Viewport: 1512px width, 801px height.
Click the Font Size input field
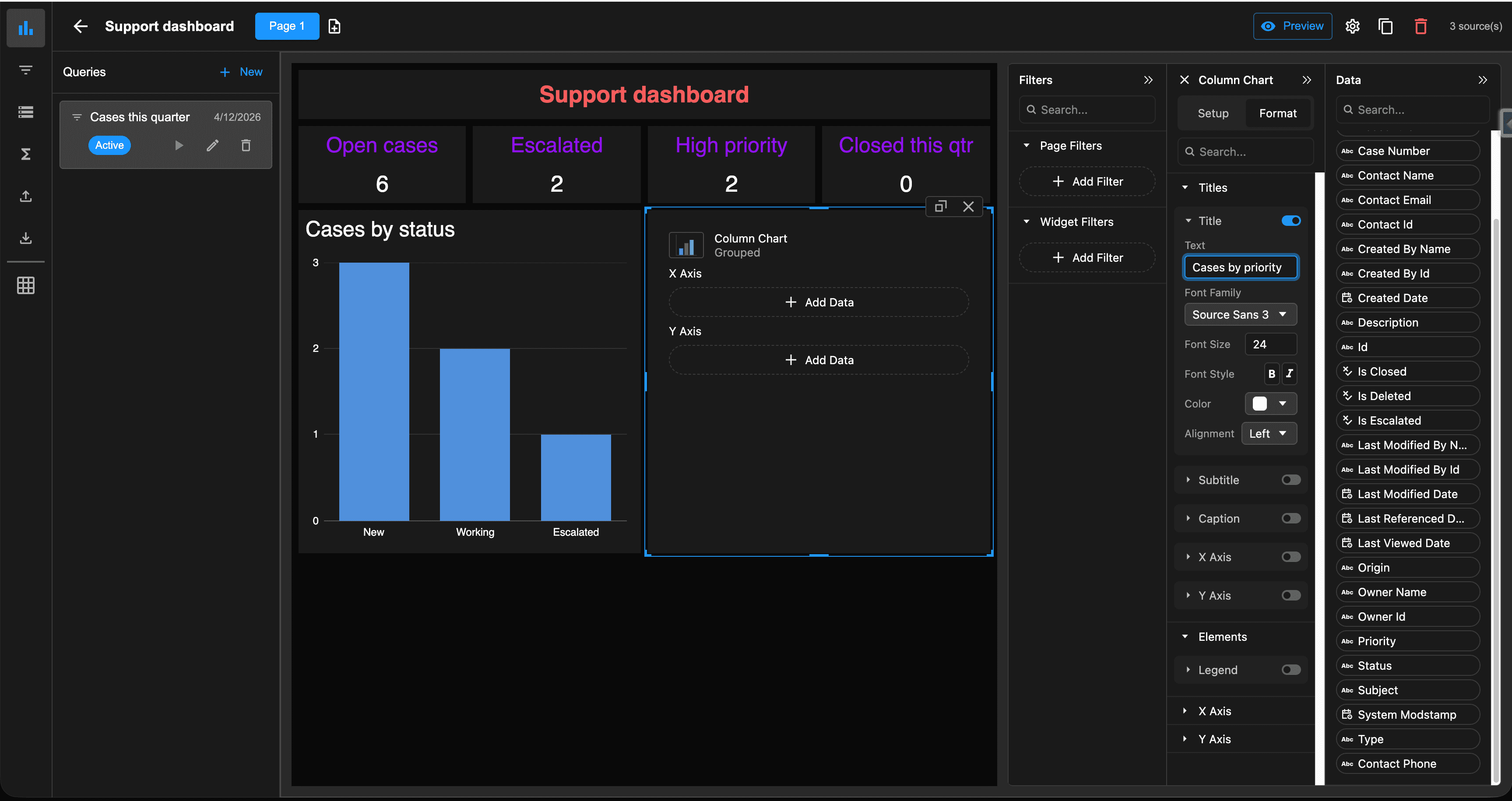(1270, 344)
